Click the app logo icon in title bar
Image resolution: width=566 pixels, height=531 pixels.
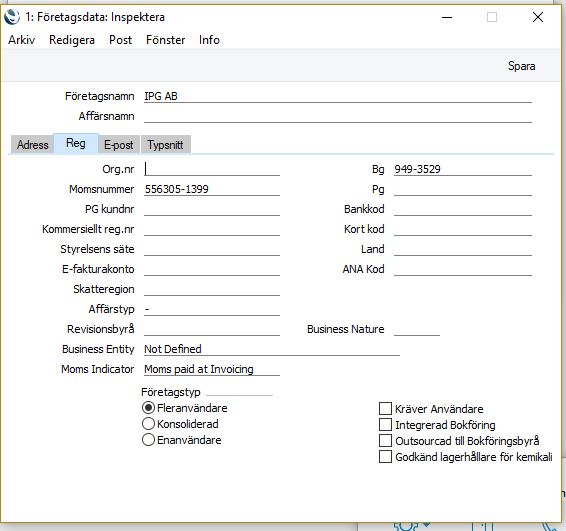(12, 17)
